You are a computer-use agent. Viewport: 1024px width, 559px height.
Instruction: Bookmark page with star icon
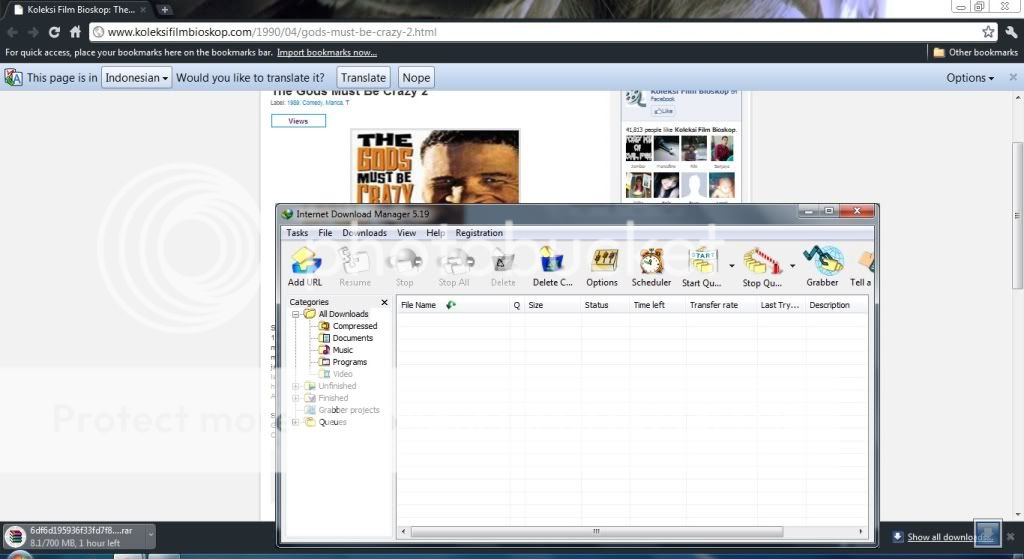988,32
